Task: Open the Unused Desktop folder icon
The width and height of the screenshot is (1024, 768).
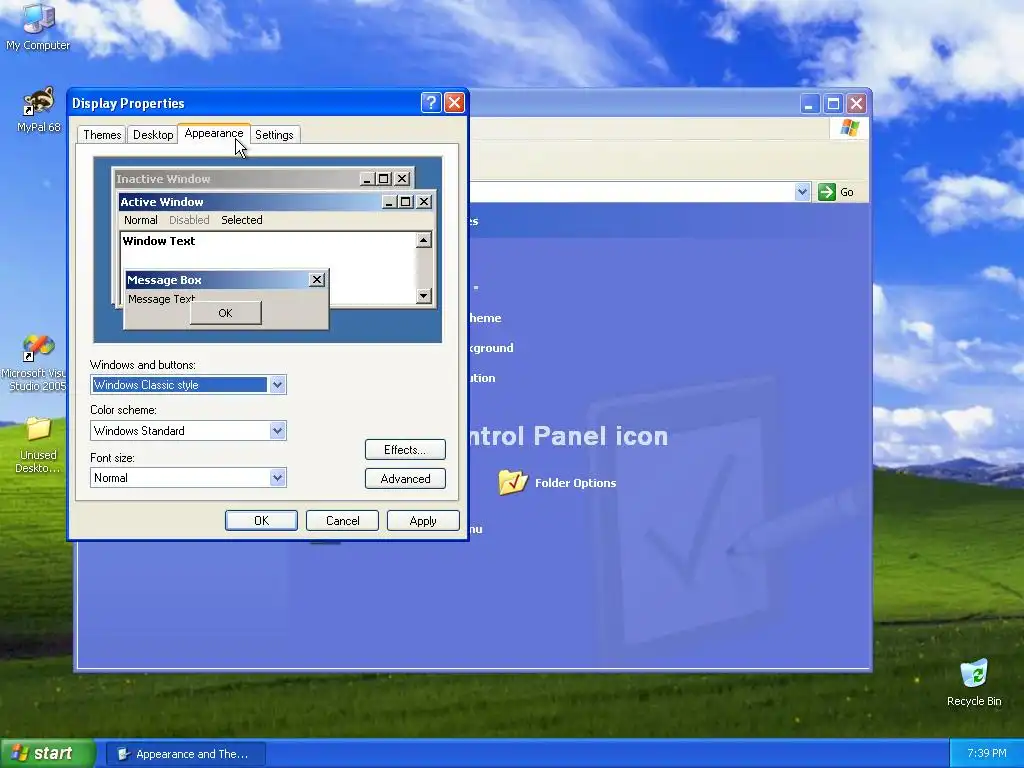Action: (38, 445)
